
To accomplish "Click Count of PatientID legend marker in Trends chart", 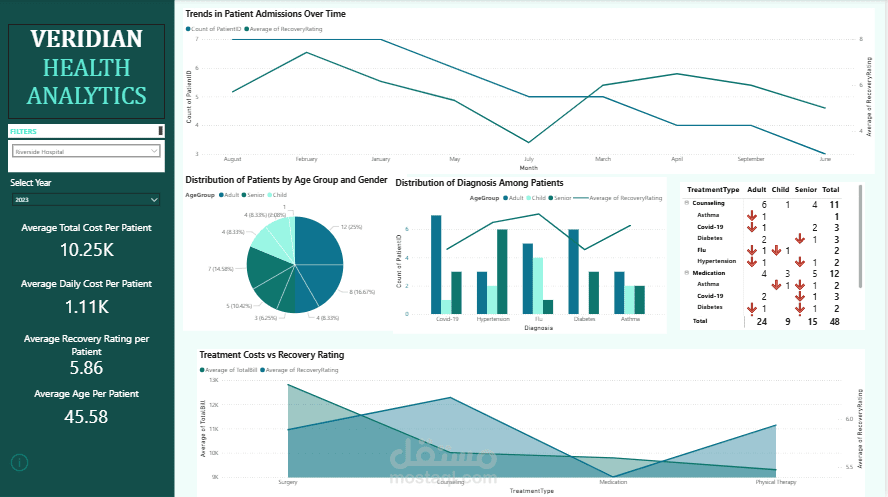I will pos(188,29).
